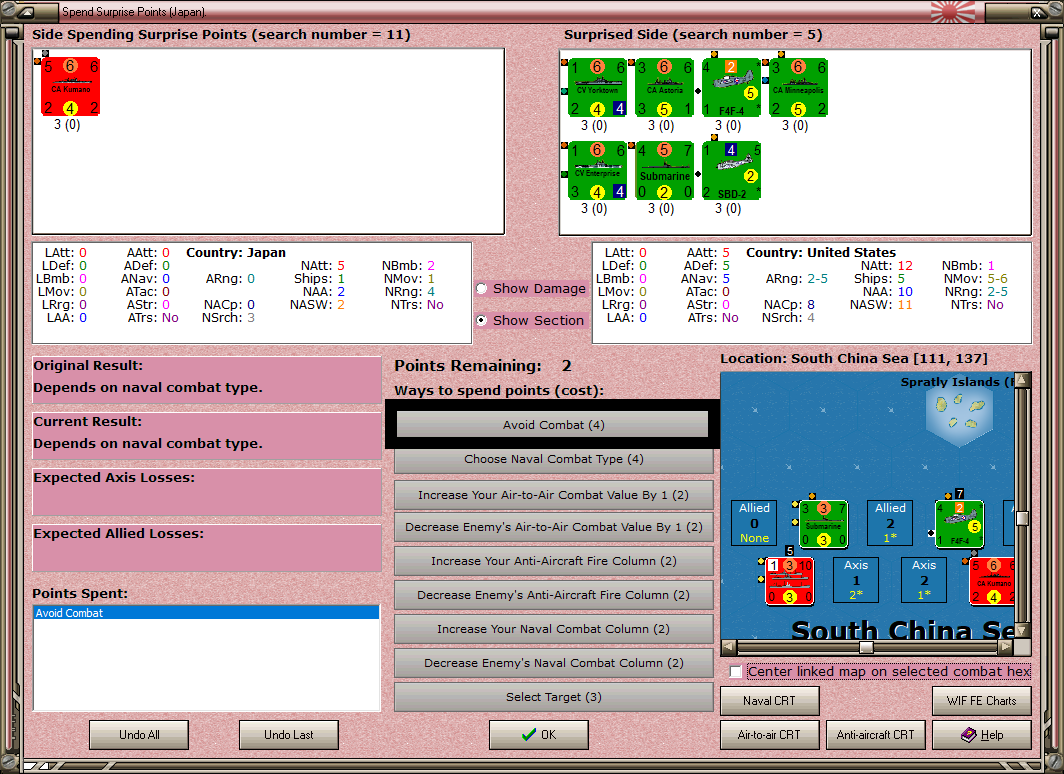Open the Naval CRT chart
This screenshot has width=1064, height=774.
(770, 701)
